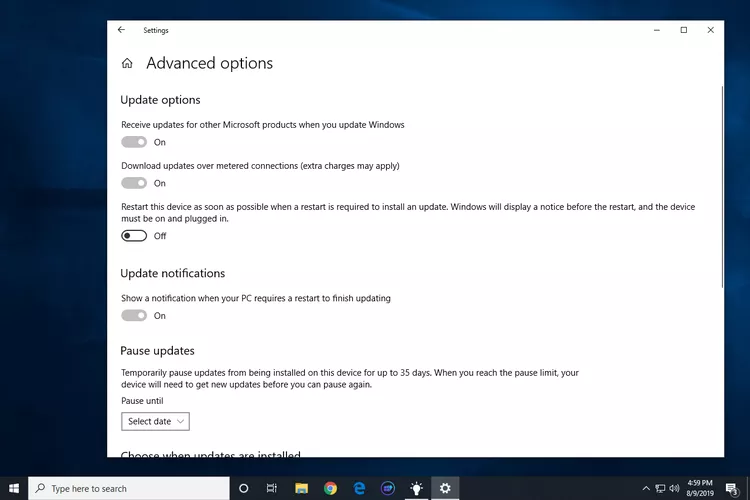The width and height of the screenshot is (750, 500).
Task: Click the Settings gear in the taskbar
Action: coord(445,488)
